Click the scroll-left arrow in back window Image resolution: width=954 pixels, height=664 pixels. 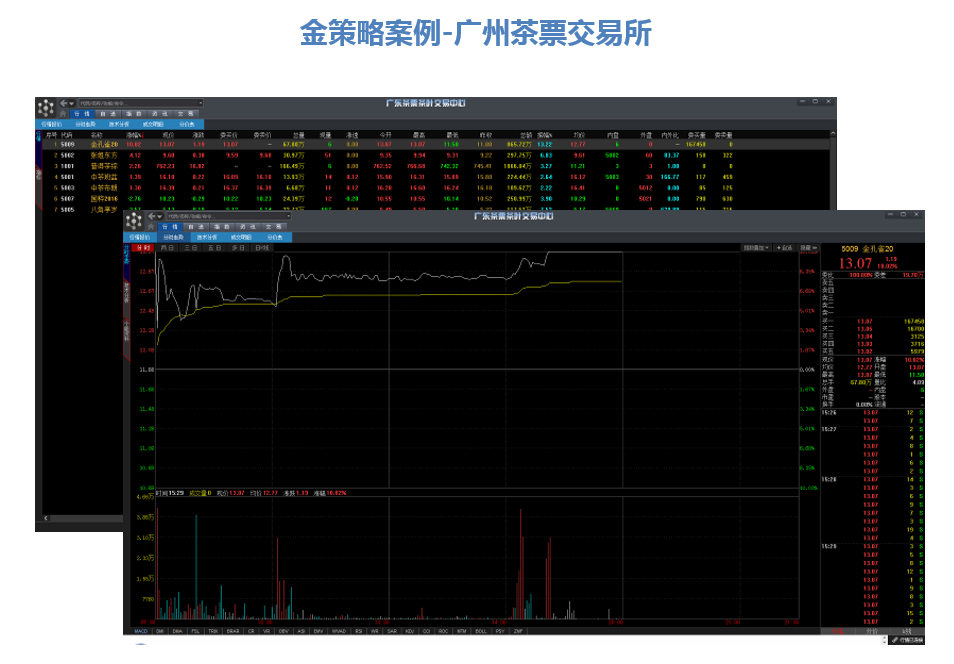(46, 519)
